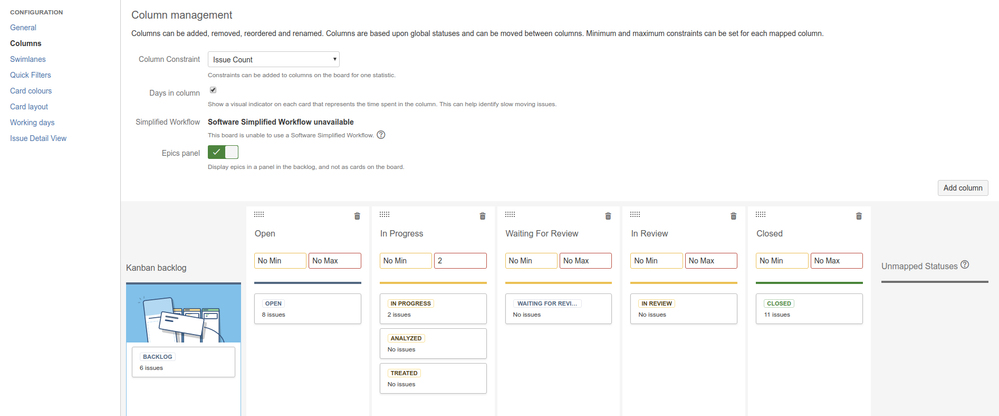
Task: Go to Quick Filters settings
Action: click(30, 75)
